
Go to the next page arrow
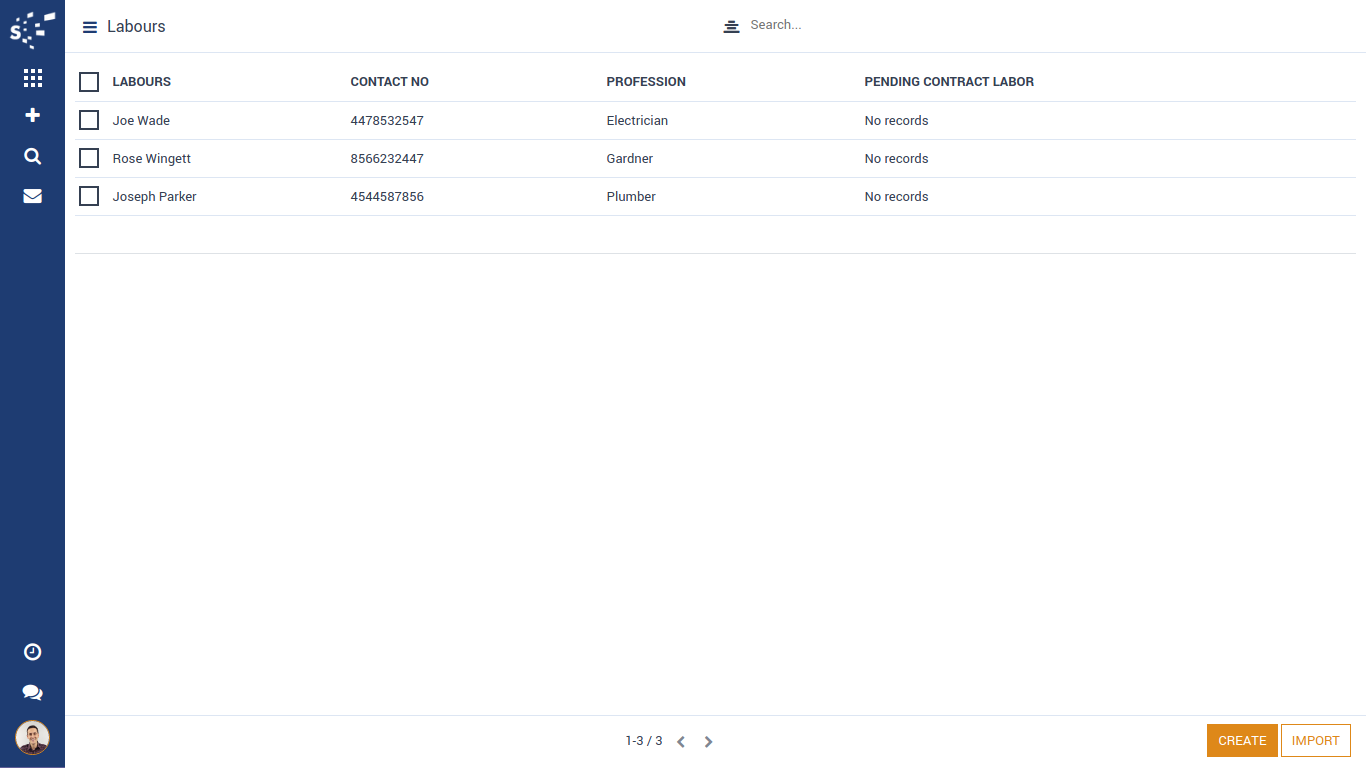(x=708, y=742)
